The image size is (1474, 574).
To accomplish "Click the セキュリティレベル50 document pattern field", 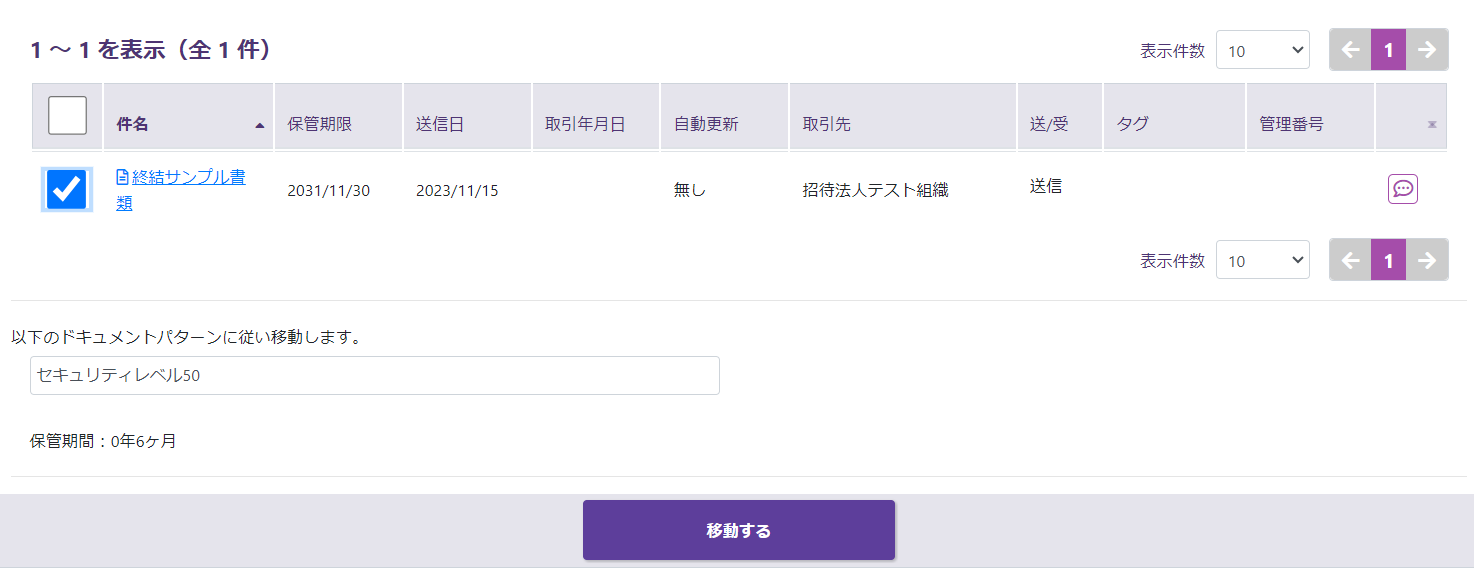I will pos(374,376).
